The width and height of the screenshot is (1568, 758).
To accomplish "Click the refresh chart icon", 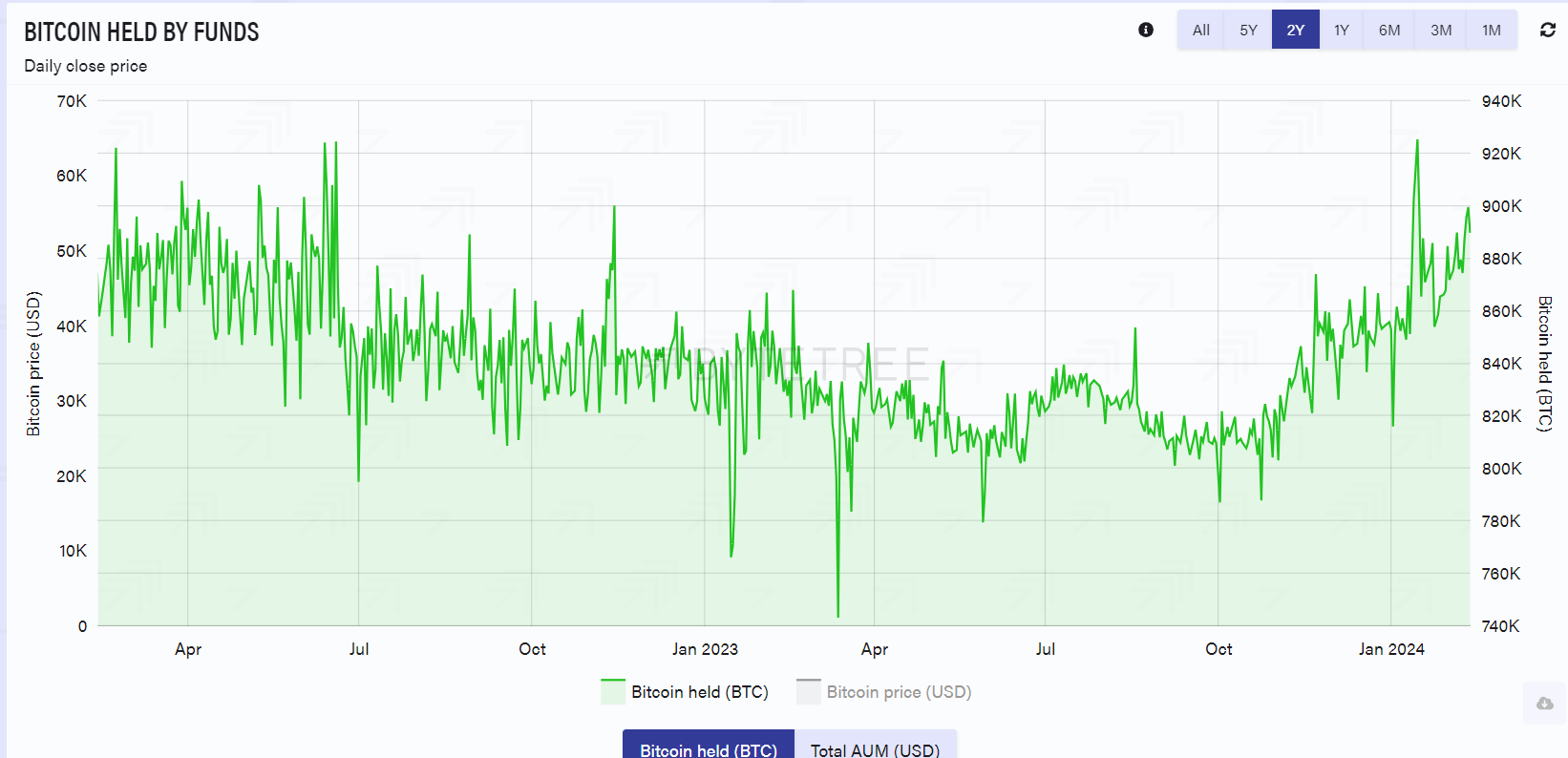I will click(1548, 30).
